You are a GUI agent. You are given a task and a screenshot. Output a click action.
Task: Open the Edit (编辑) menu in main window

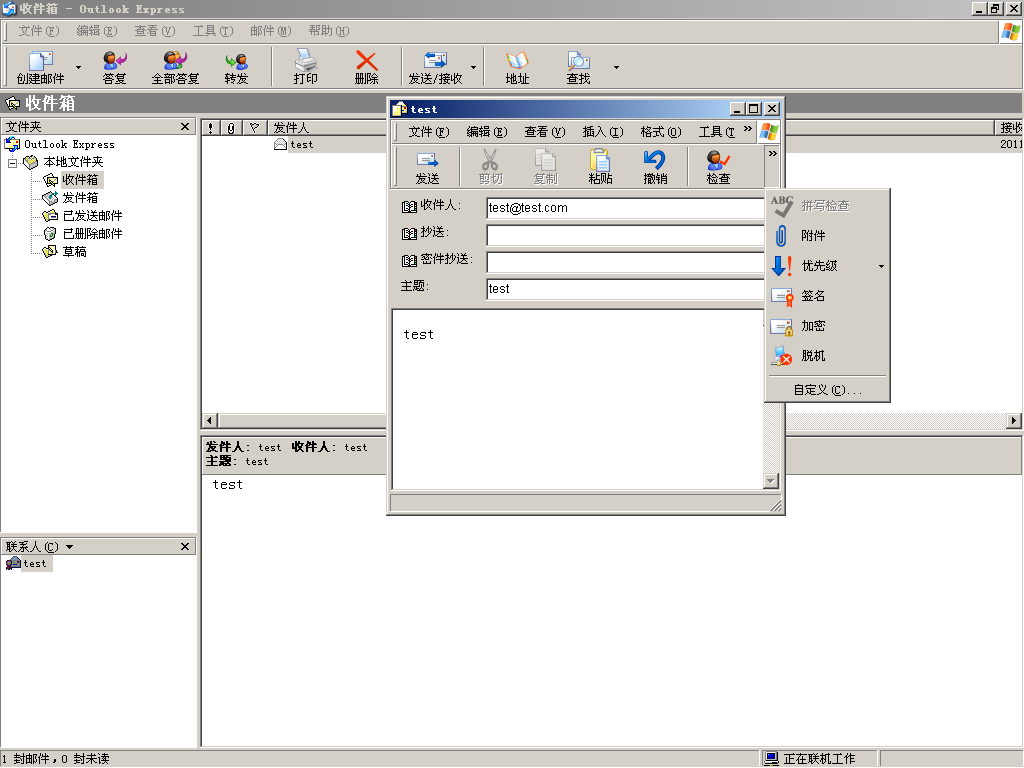(97, 31)
